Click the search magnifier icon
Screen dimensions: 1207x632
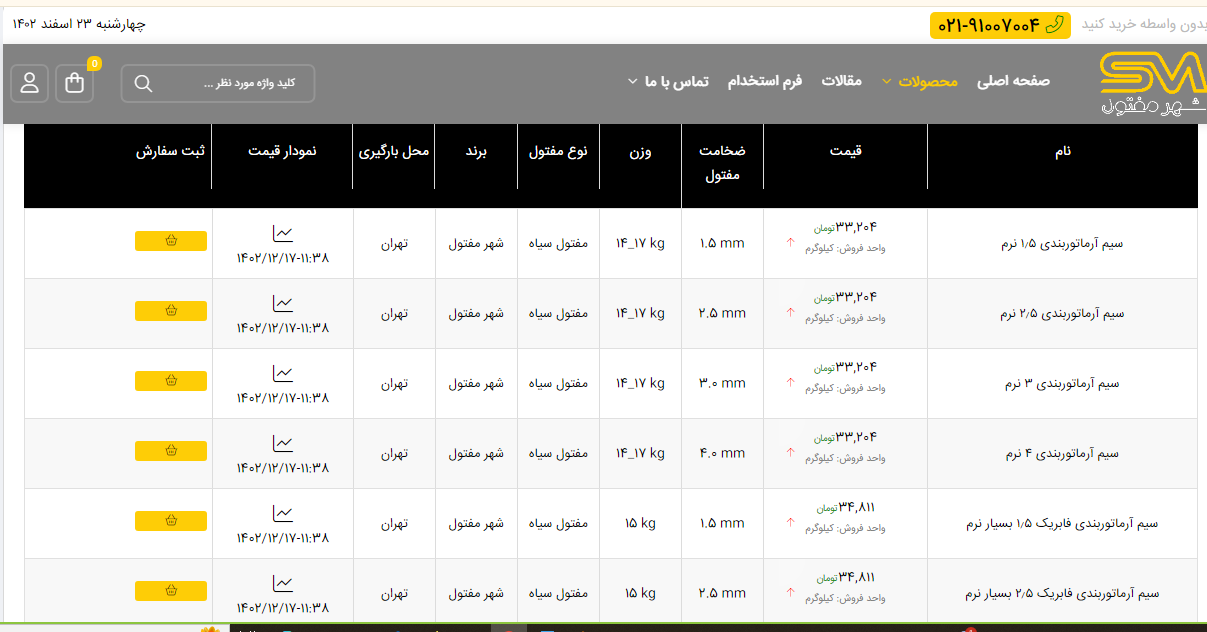143,83
